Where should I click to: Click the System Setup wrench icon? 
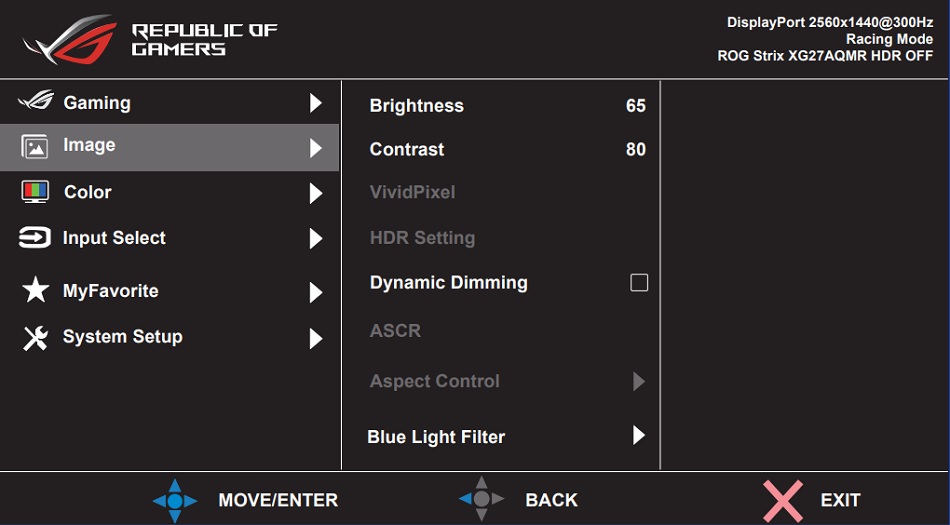point(35,338)
